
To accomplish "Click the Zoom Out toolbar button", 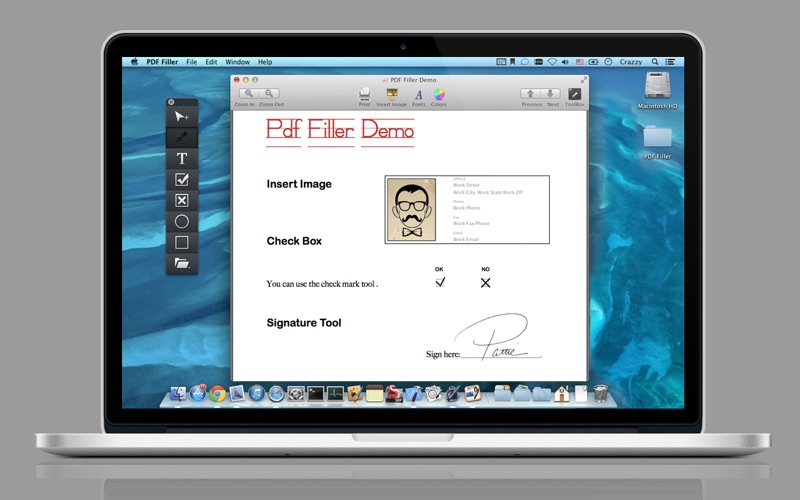I will pos(269,93).
